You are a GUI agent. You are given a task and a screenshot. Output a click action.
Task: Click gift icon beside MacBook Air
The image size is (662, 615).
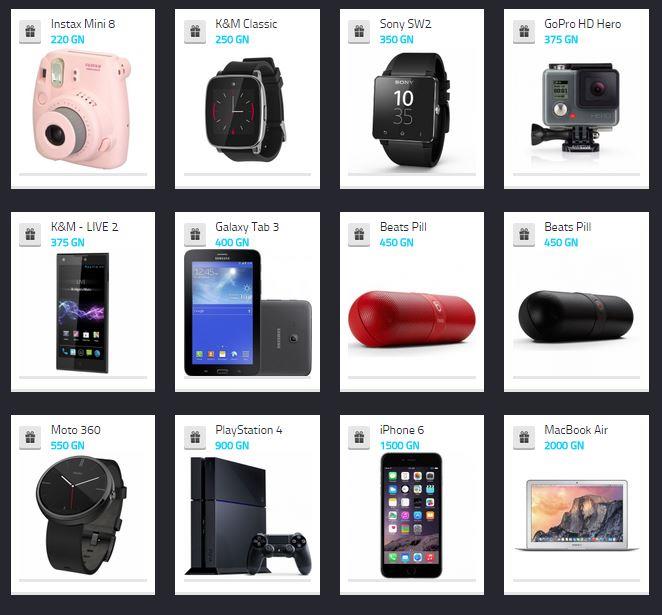pos(524,437)
